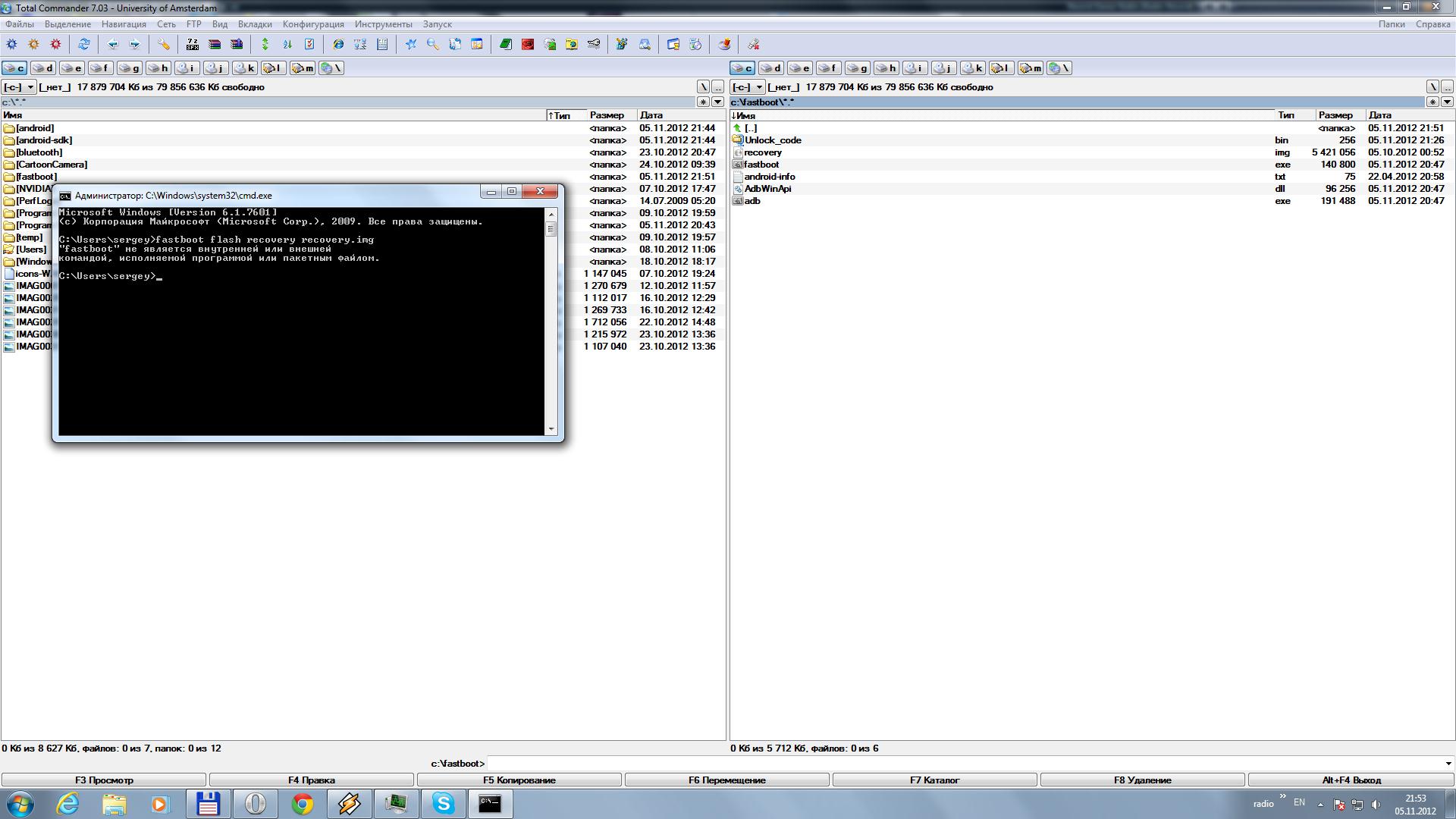Expand command line history dropdown
The width and height of the screenshot is (1456, 819).
1448,764
